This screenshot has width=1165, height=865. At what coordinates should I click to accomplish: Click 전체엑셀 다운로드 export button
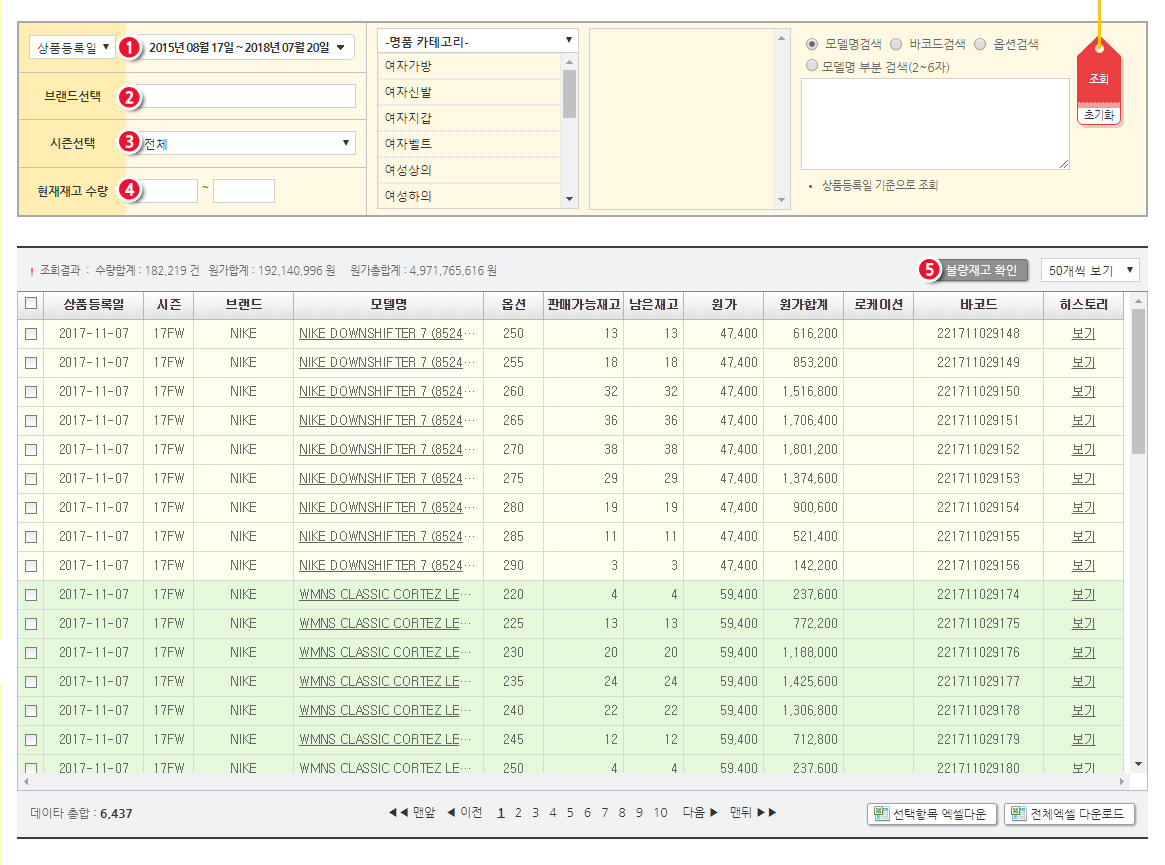coord(1070,814)
